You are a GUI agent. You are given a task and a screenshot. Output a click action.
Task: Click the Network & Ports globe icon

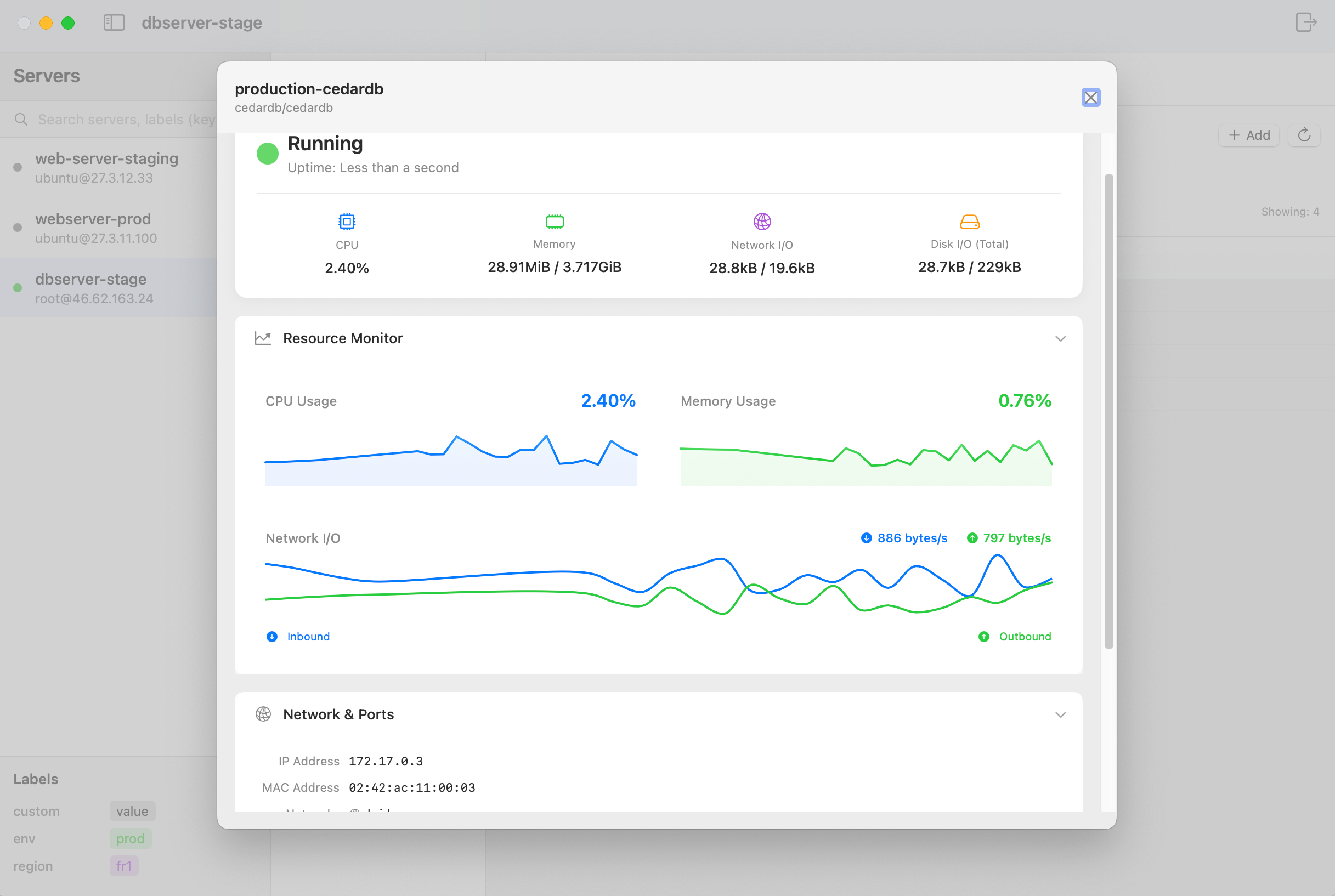tap(263, 714)
